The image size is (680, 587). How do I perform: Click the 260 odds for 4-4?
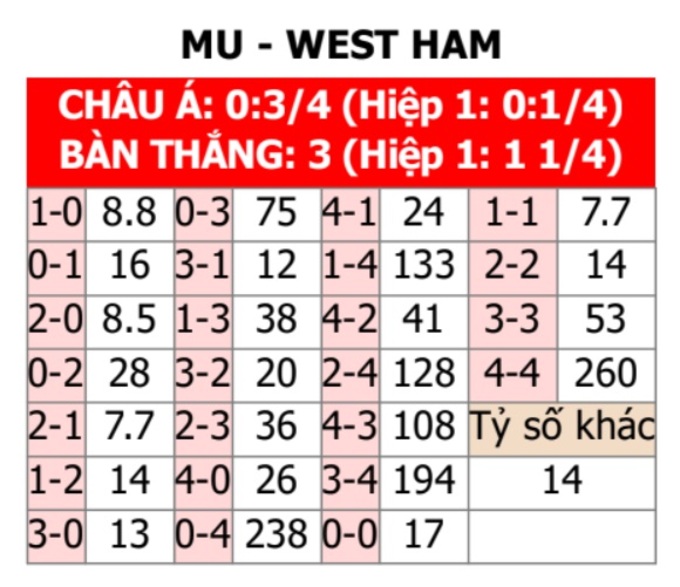click(606, 374)
